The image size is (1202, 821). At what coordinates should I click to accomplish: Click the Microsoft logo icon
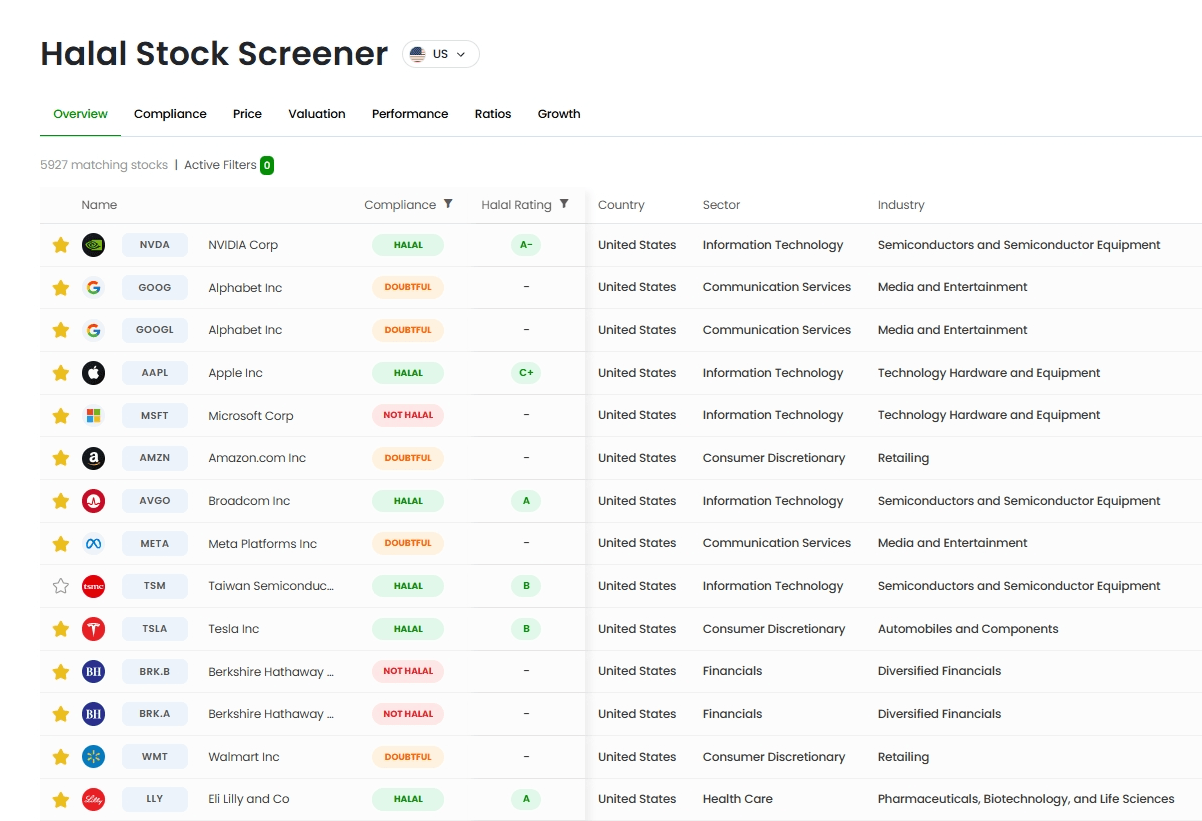93,415
